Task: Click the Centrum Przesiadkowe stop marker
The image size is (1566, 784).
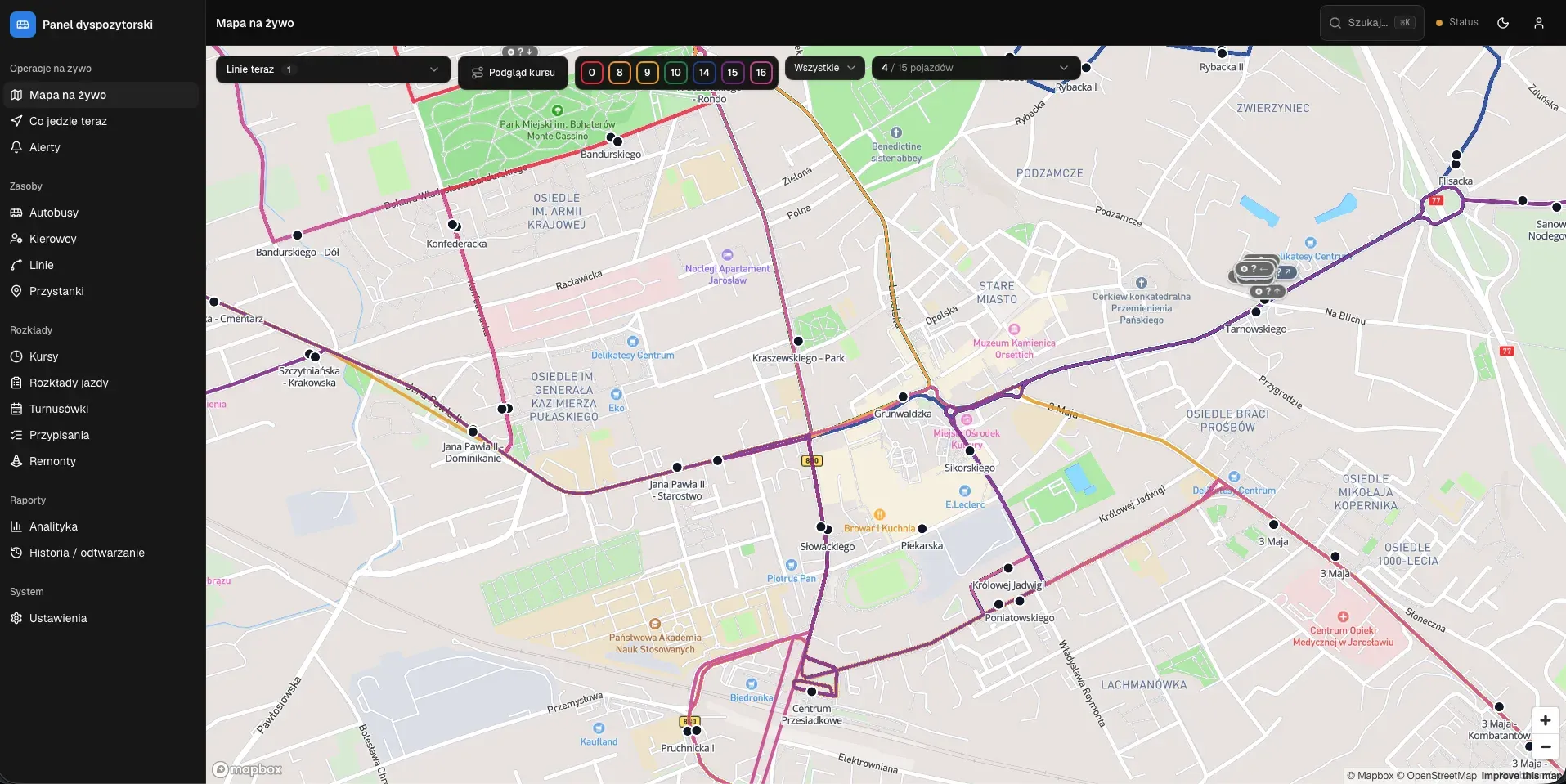Action: click(x=812, y=692)
